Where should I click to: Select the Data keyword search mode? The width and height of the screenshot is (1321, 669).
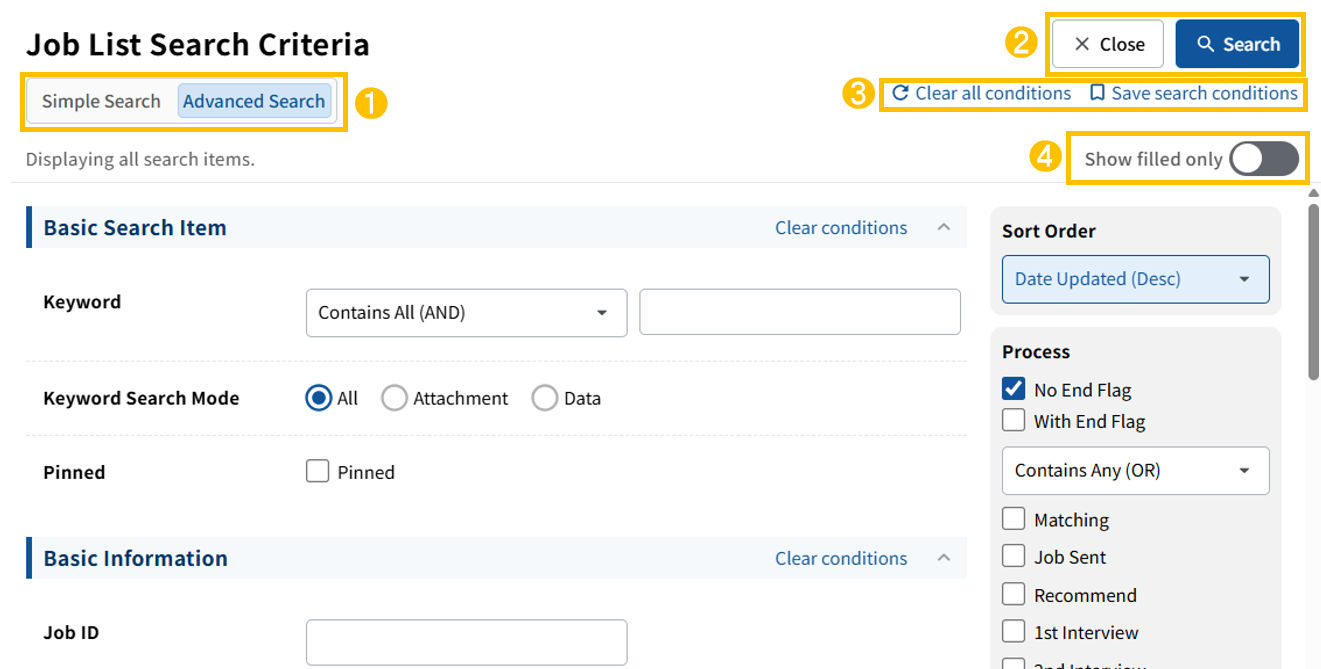click(545, 398)
